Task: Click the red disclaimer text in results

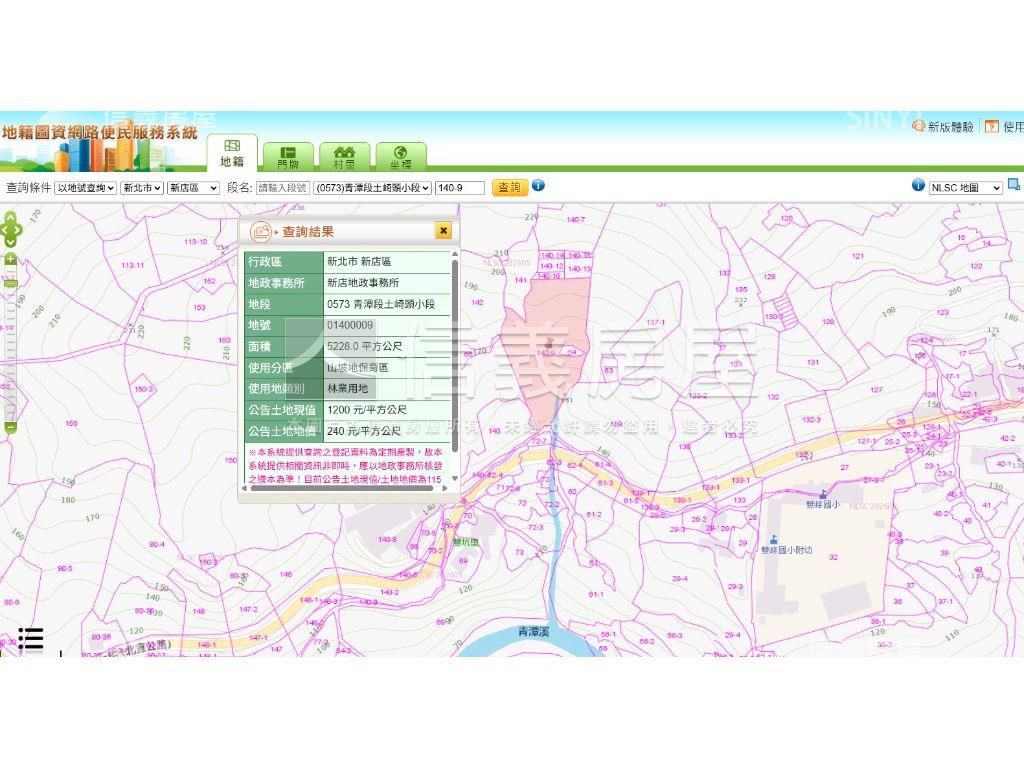Action: coord(345,465)
